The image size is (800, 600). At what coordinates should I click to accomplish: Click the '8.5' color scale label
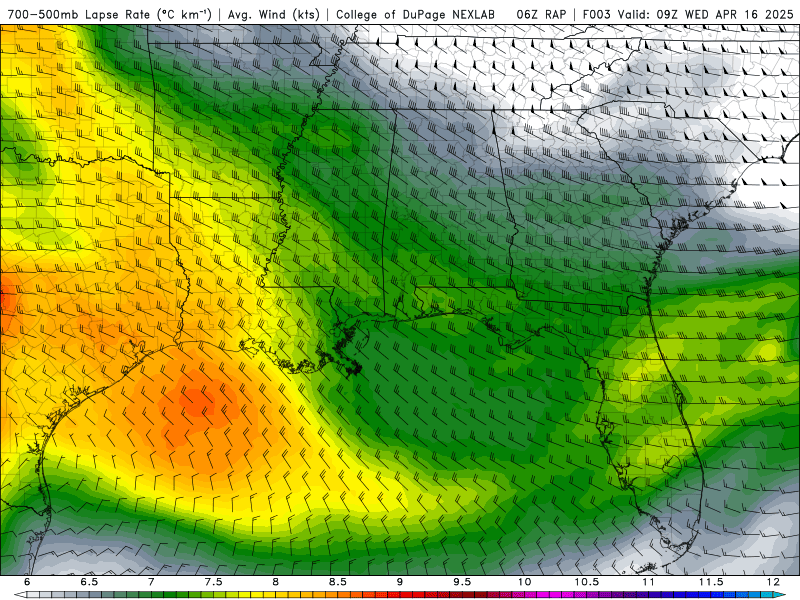[338, 582]
